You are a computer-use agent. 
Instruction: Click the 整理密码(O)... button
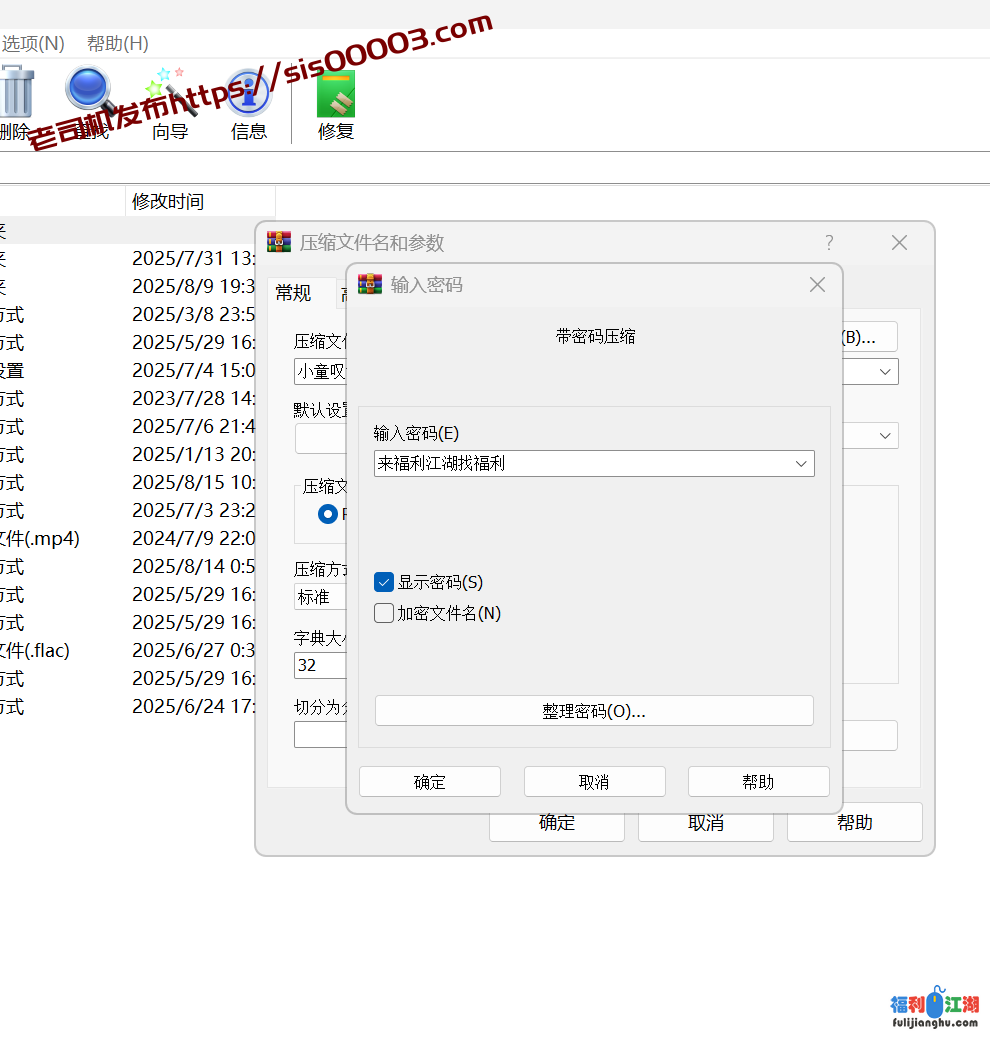(594, 710)
